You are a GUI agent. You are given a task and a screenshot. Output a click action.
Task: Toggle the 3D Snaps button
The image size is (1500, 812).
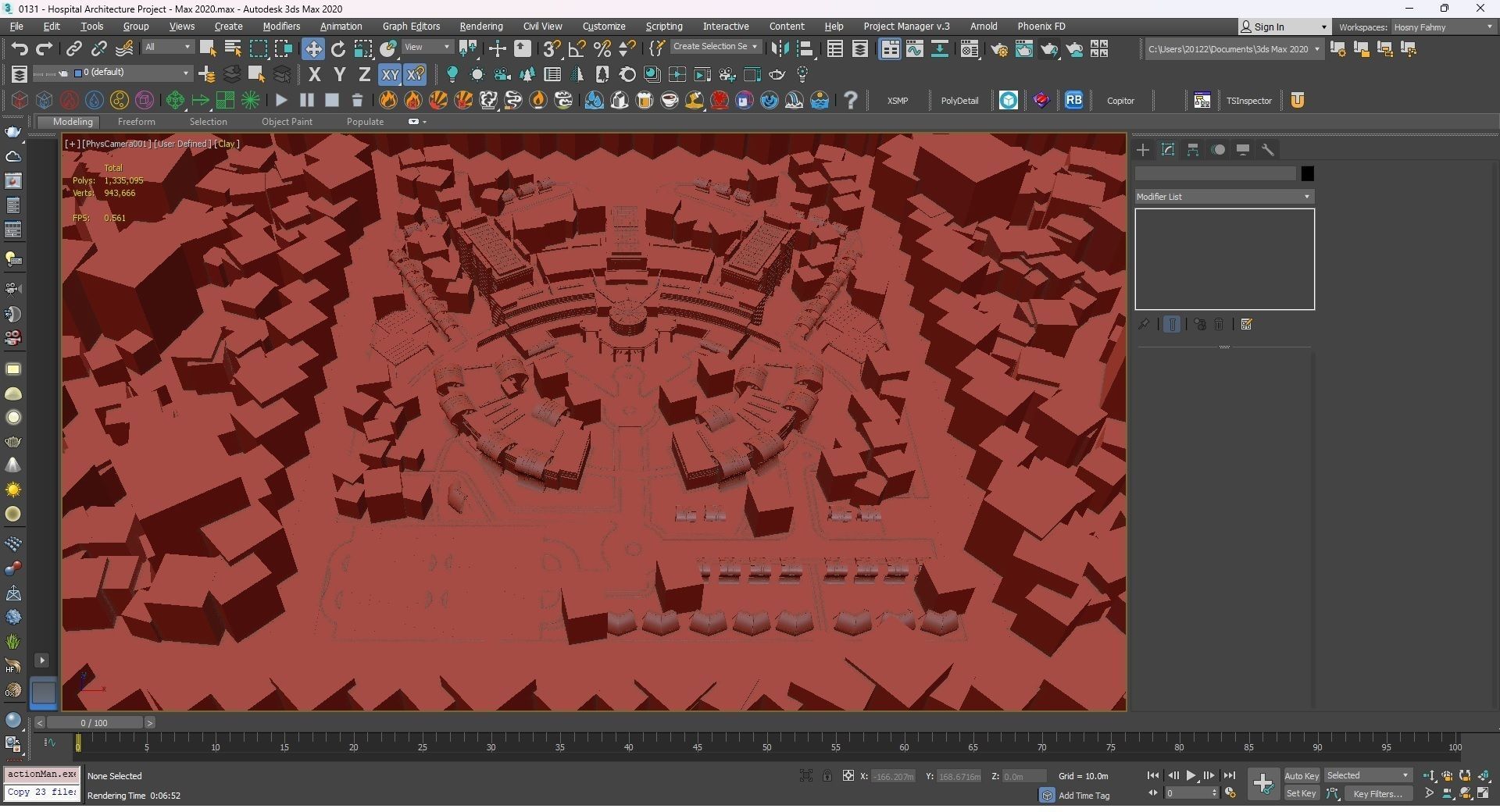click(x=552, y=49)
